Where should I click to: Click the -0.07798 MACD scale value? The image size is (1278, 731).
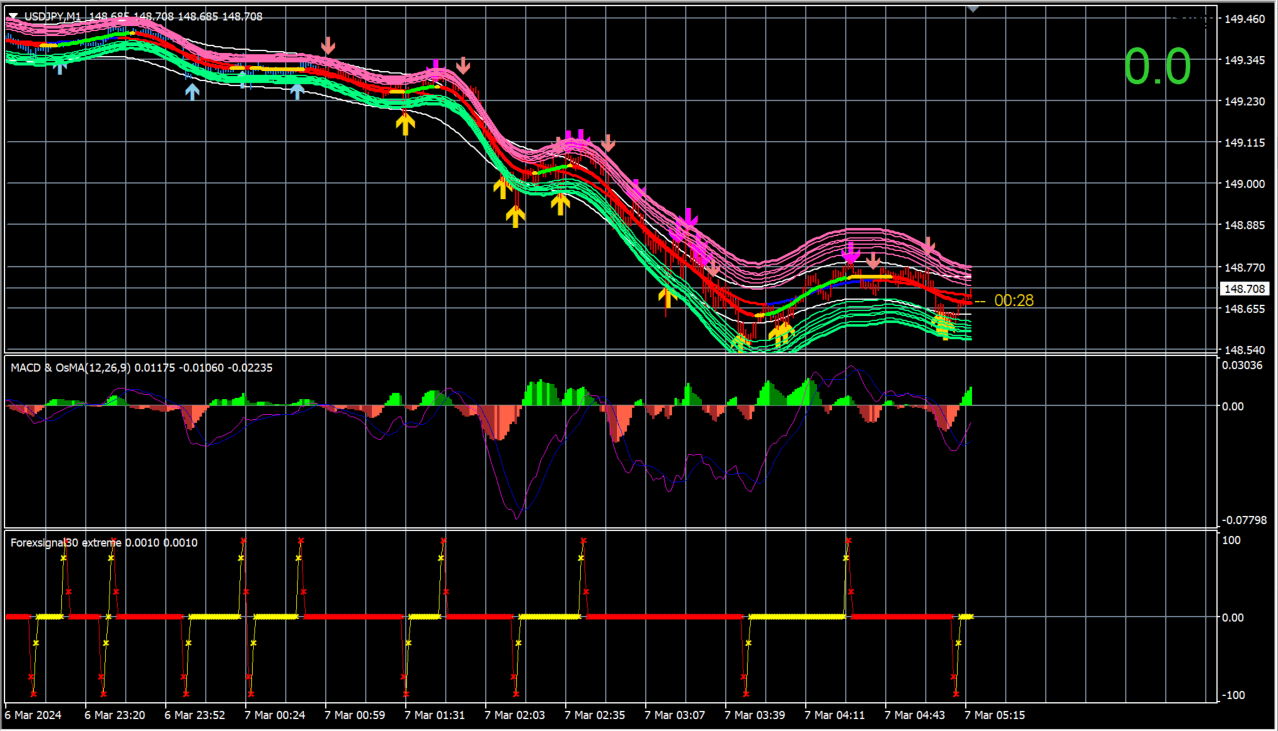(x=1243, y=520)
